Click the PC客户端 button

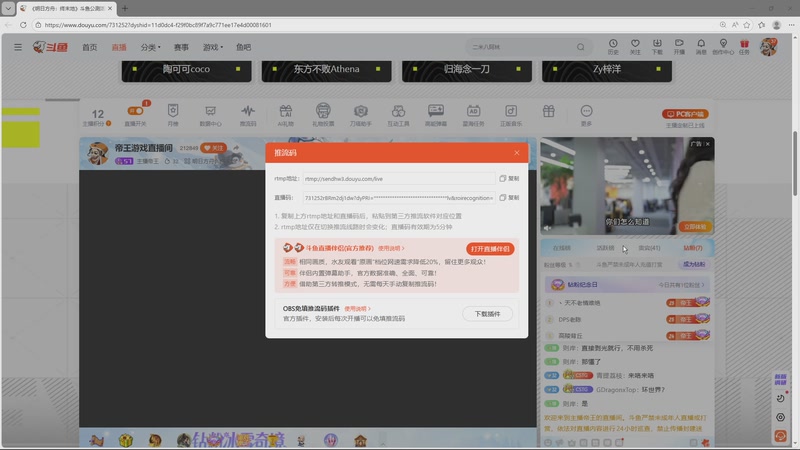[x=685, y=114]
